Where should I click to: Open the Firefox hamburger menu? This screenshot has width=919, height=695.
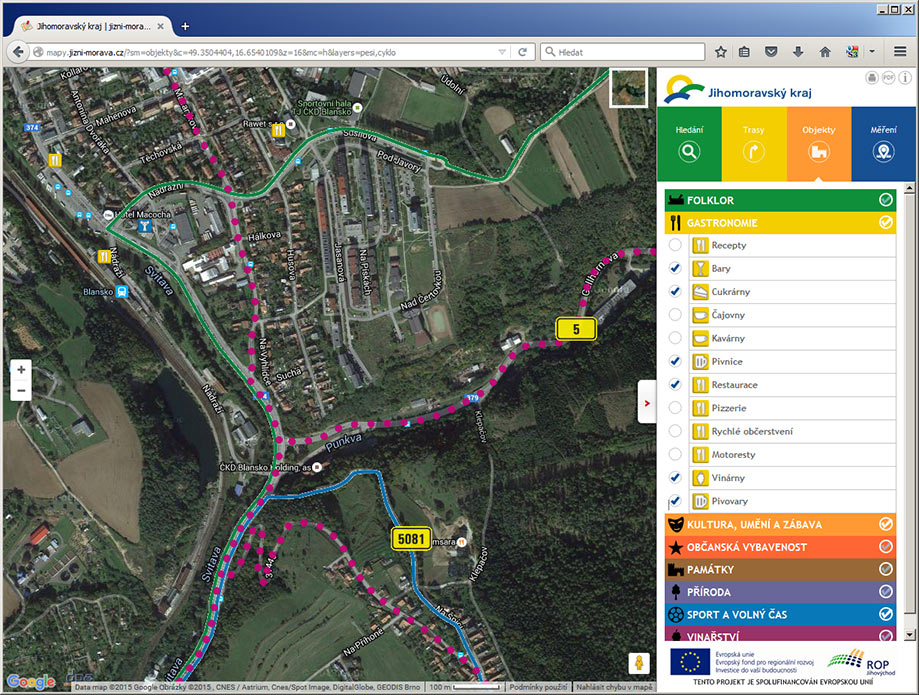[x=900, y=52]
